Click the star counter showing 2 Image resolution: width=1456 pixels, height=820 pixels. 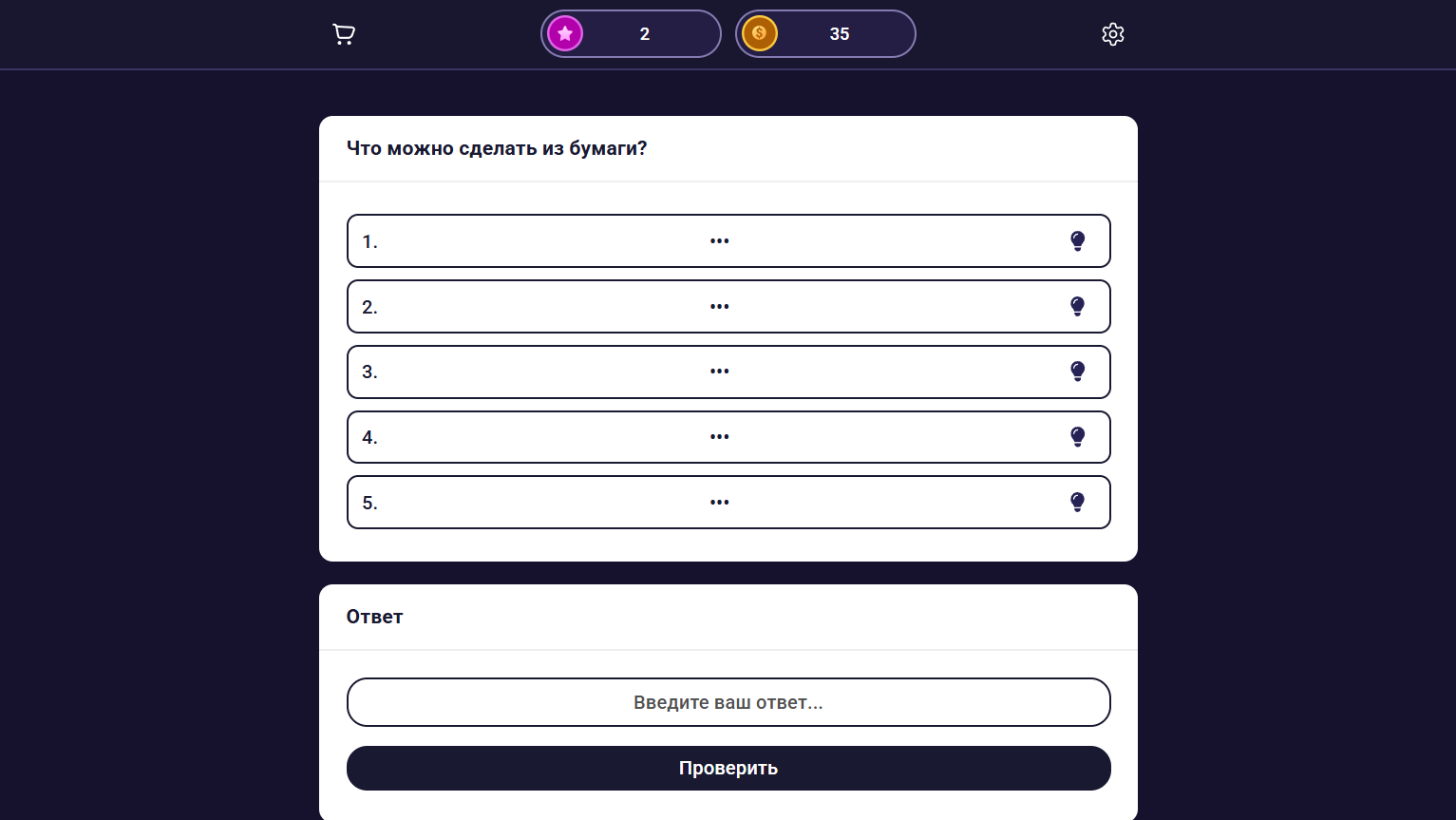point(644,33)
